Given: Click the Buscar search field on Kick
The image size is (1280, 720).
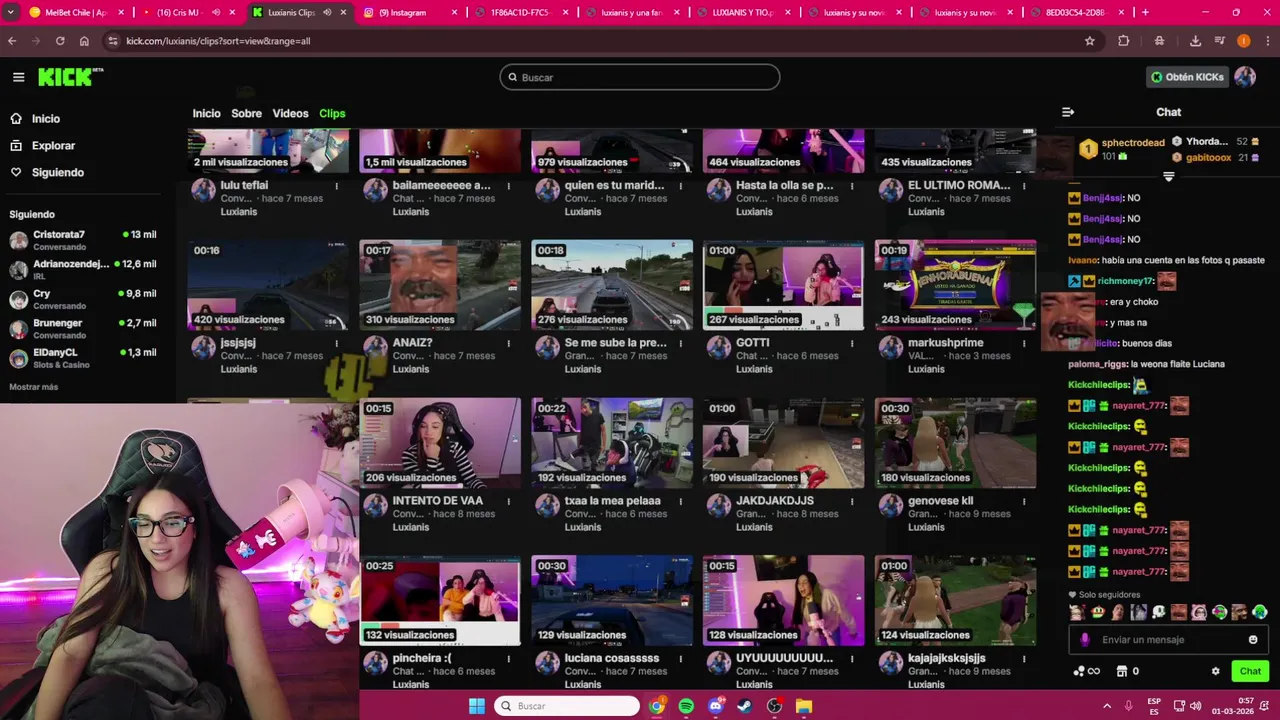Looking at the screenshot, I should pos(640,77).
